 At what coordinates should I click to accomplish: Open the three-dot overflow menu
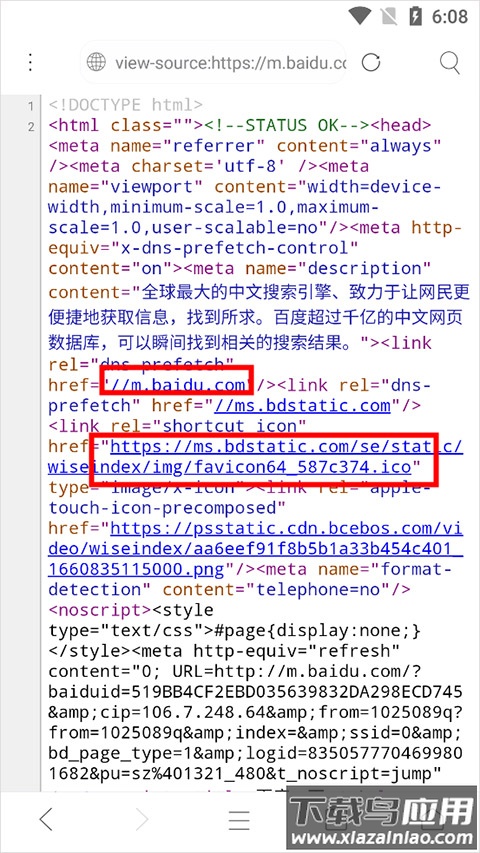[30, 63]
